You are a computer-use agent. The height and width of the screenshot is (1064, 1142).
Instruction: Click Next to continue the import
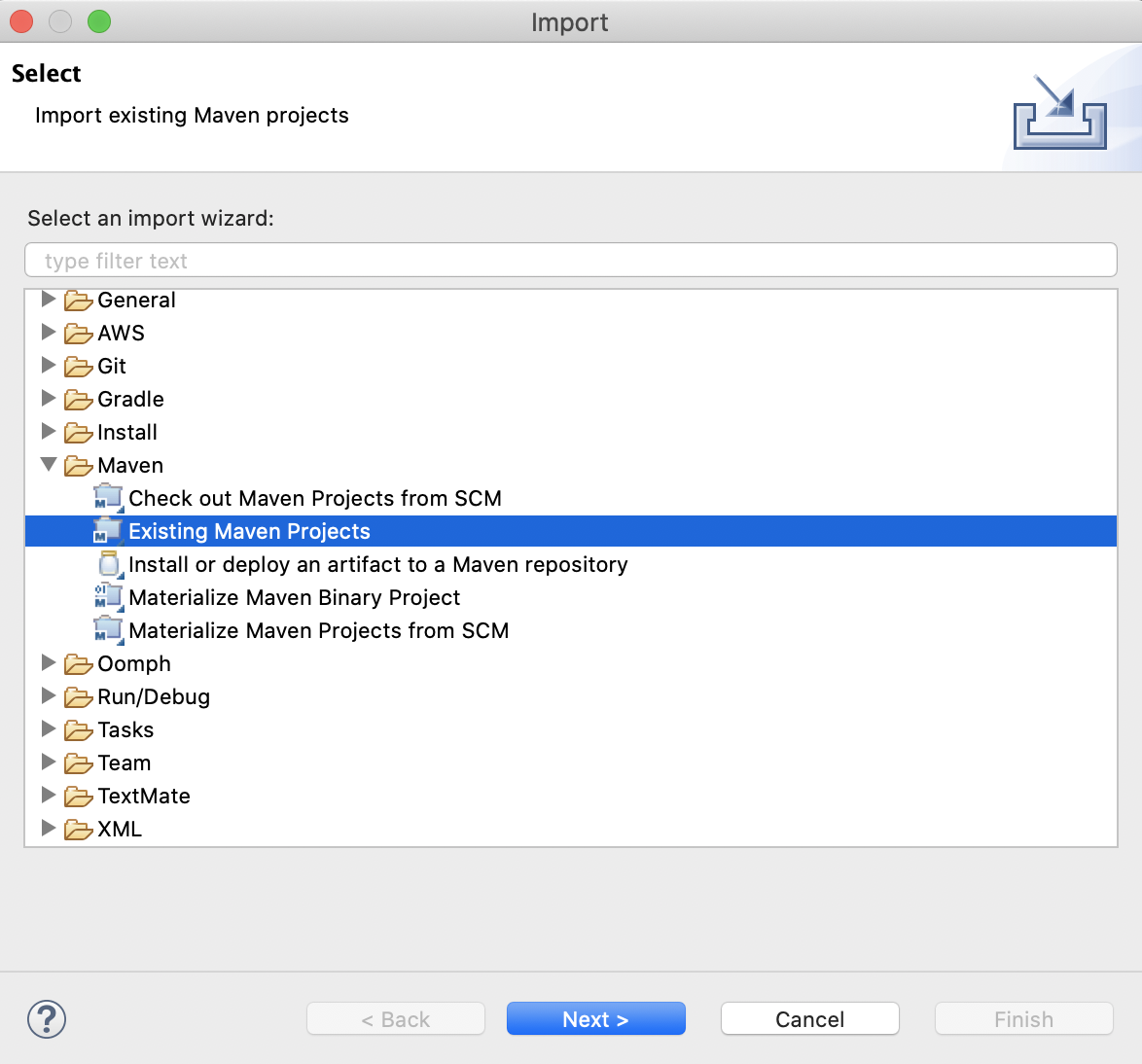pyautogui.click(x=595, y=1019)
